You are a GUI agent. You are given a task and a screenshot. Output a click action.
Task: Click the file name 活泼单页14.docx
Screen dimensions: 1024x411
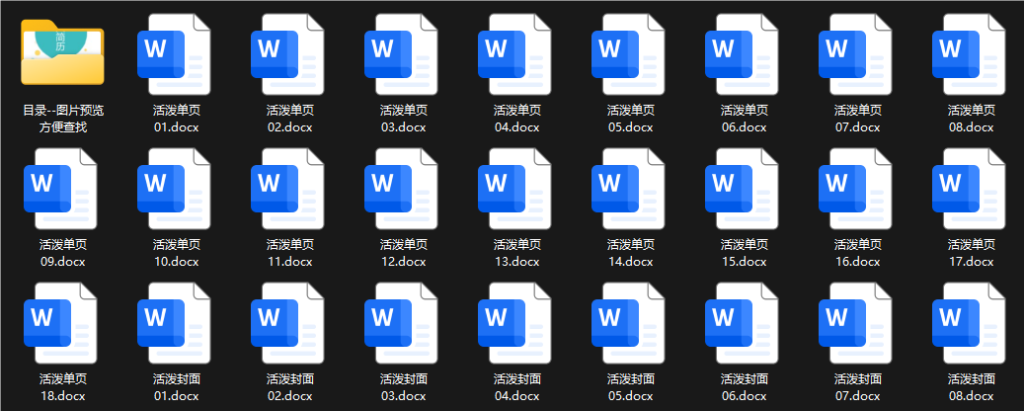coord(631,253)
